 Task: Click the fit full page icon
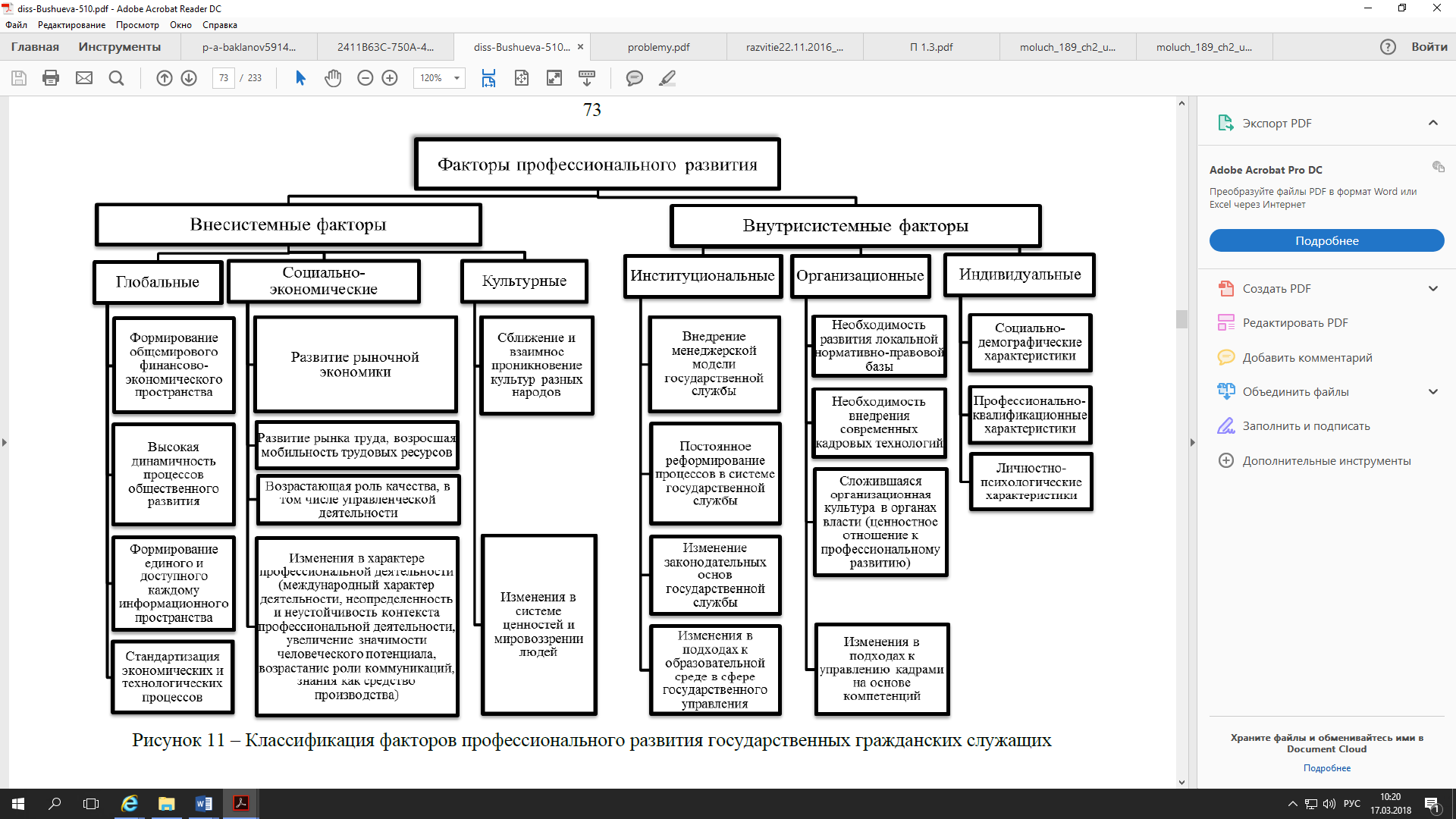[x=522, y=78]
